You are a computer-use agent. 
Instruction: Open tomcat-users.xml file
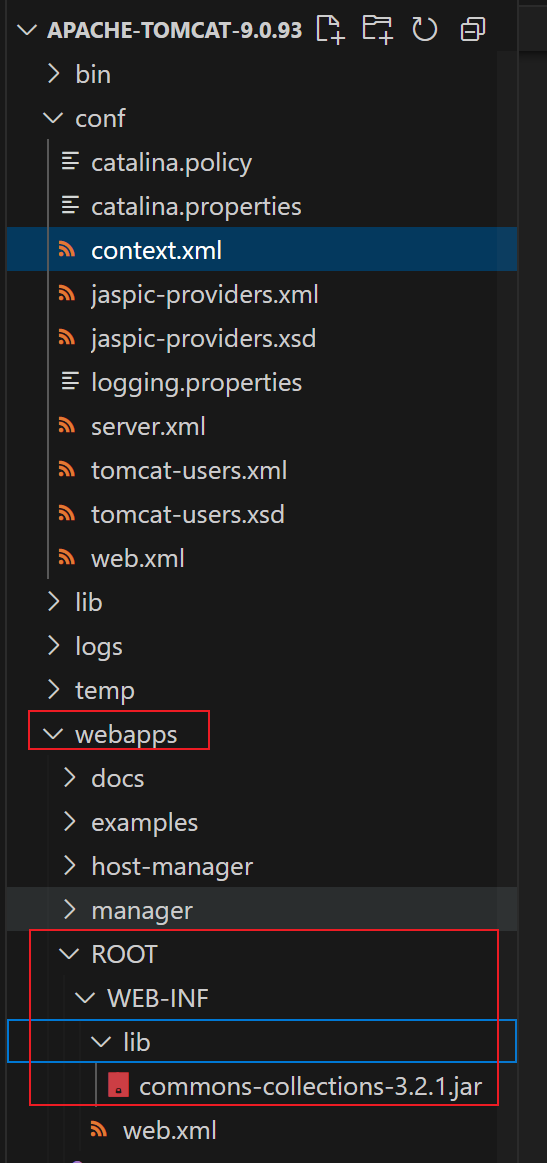pyautogui.click(x=189, y=470)
